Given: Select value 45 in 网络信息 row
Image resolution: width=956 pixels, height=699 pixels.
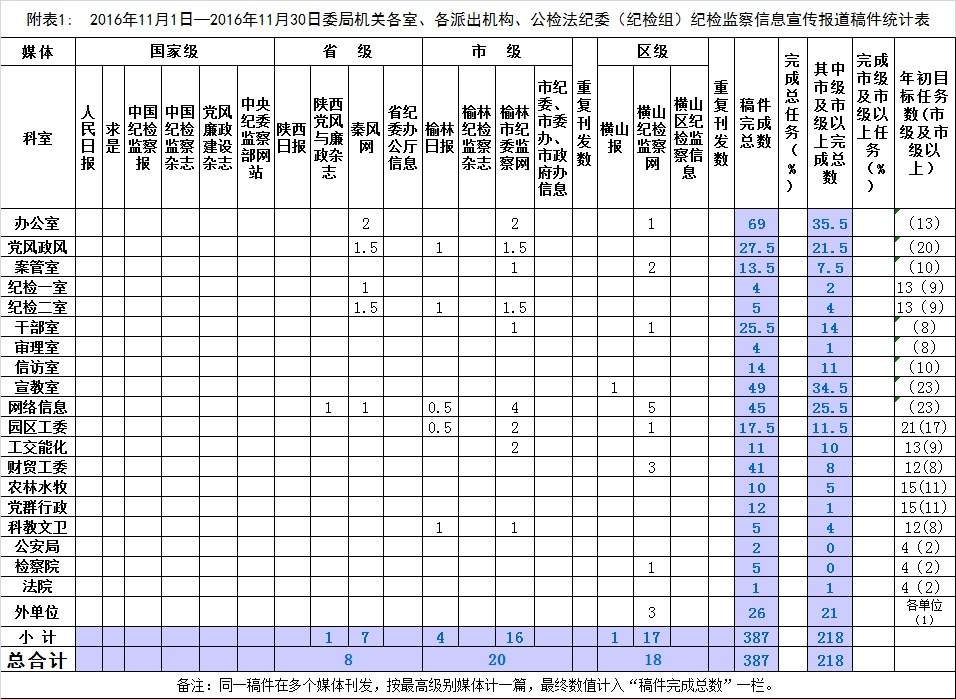Looking at the screenshot, I should (x=756, y=407).
